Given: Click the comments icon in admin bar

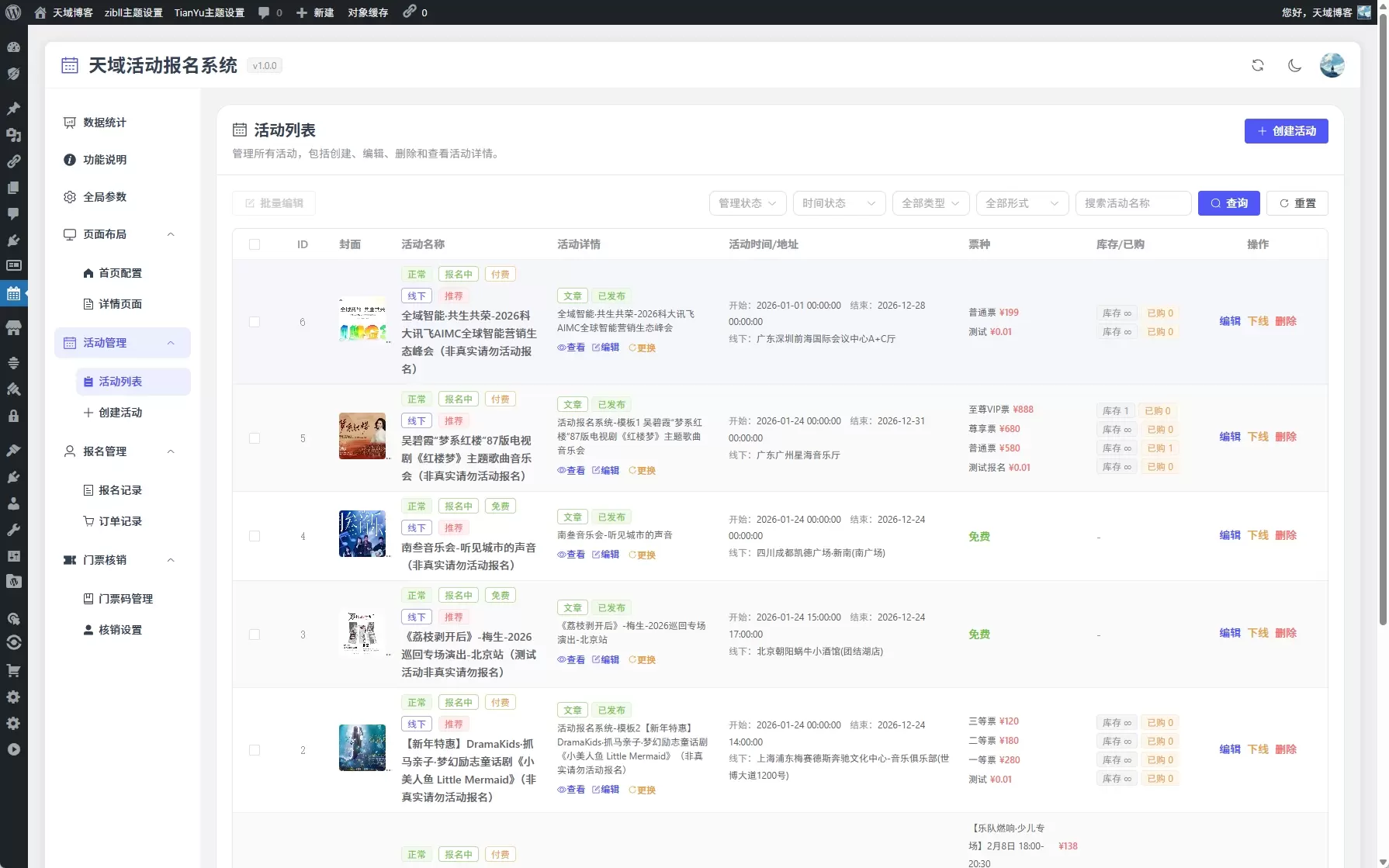Looking at the screenshot, I should [x=264, y=12].
